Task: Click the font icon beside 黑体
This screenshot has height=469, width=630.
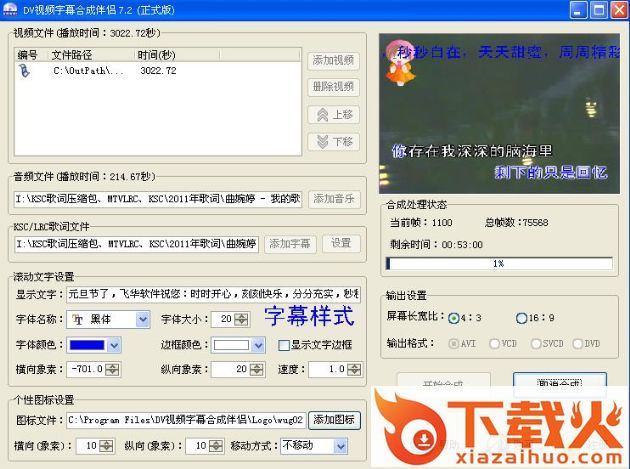Action: (x=78, y=320)
